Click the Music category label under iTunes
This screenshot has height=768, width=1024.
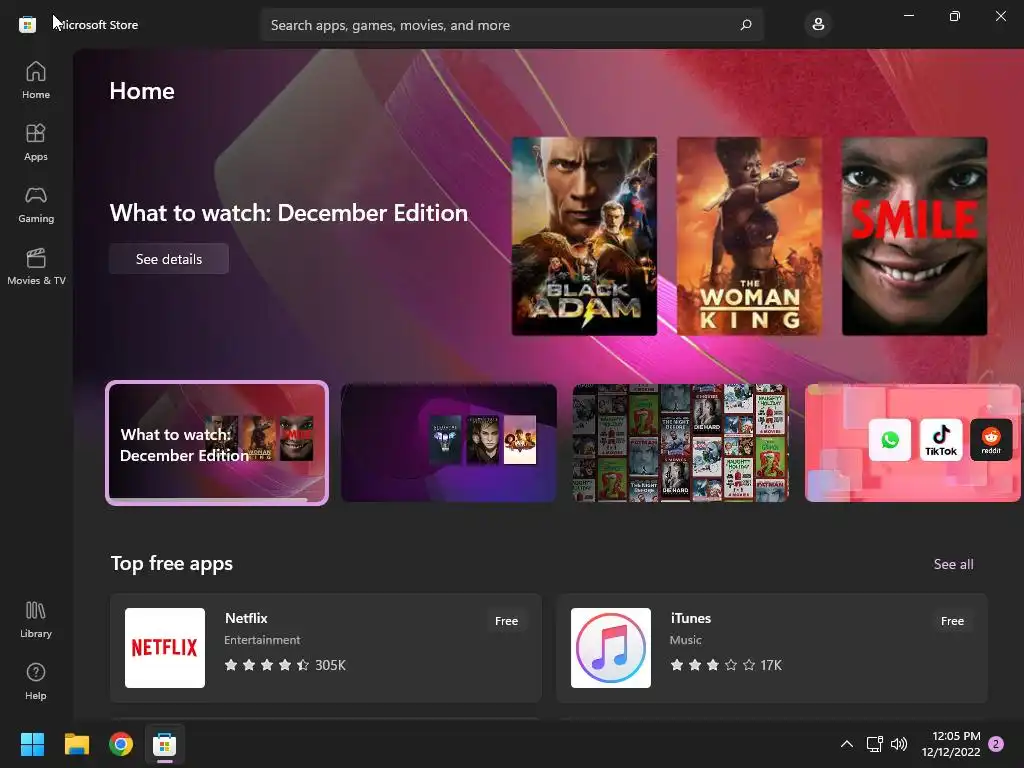pyautogui.click(x=686, y=640)
